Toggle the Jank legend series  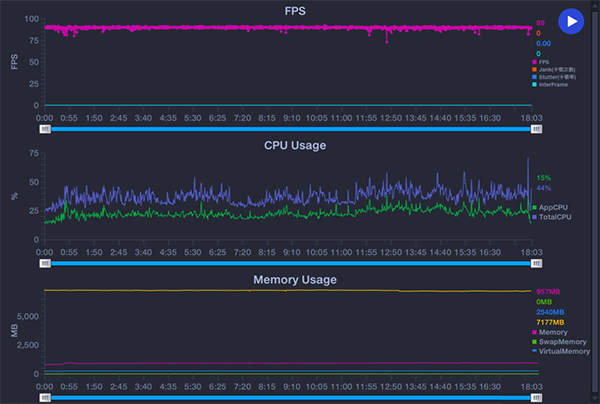(x=552, y=69)
